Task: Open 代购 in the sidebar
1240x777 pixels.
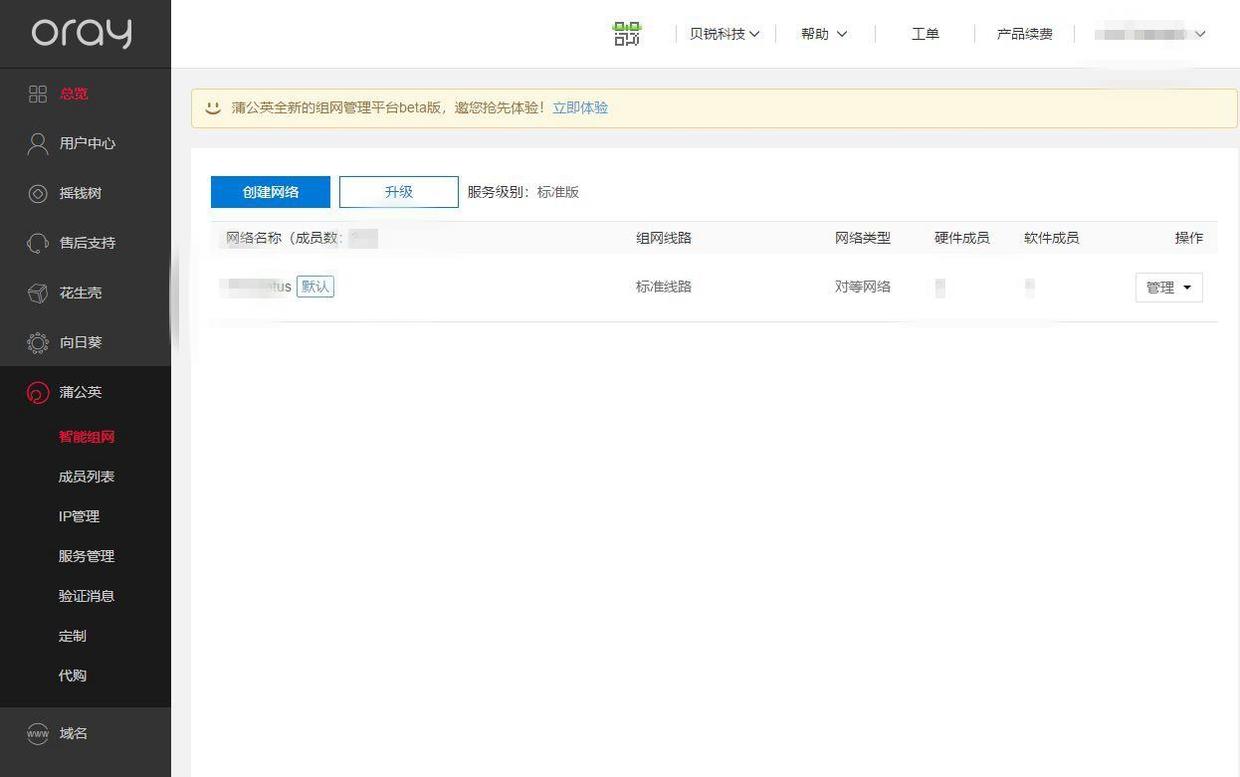Action: point(73,676)
